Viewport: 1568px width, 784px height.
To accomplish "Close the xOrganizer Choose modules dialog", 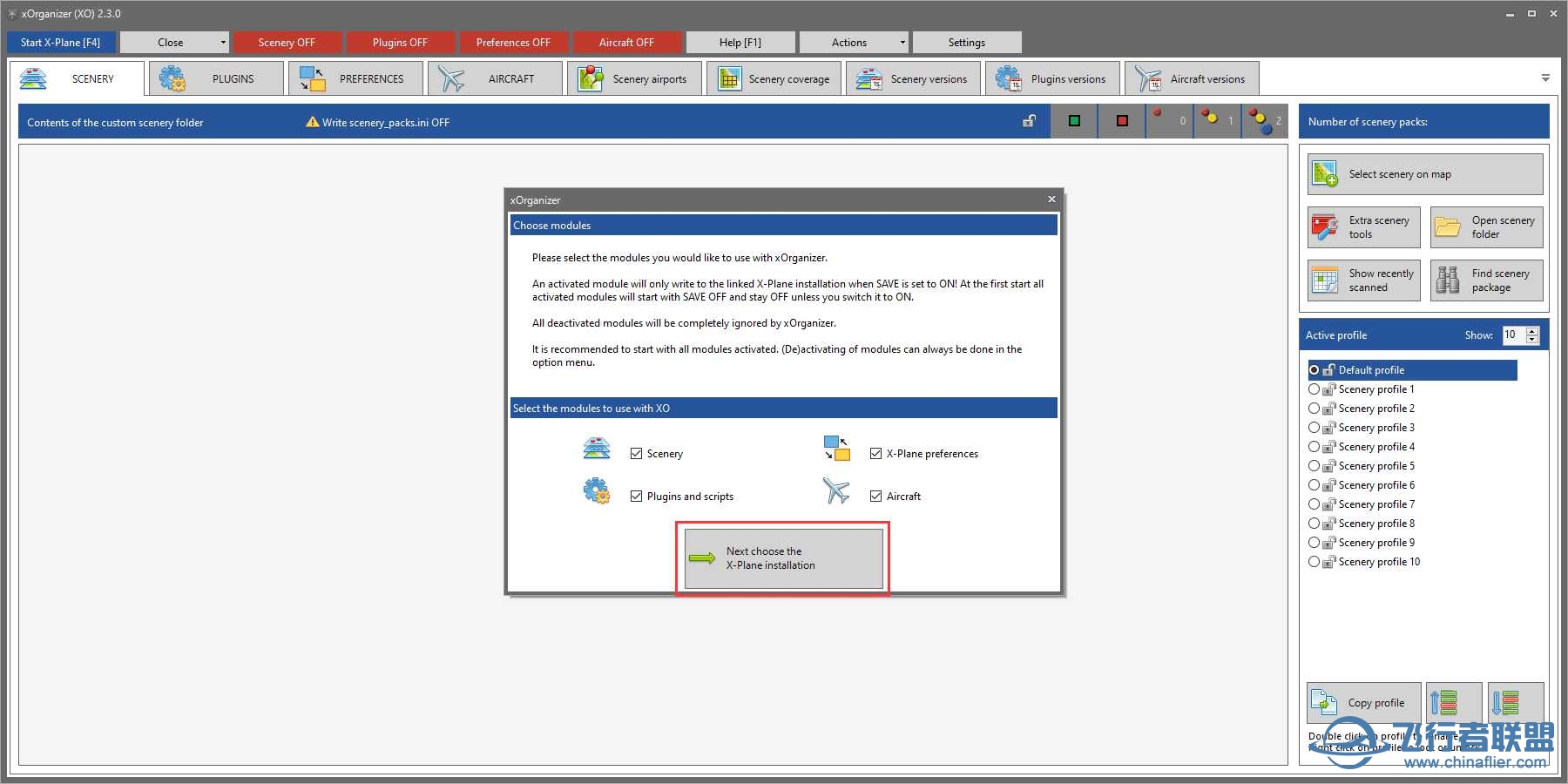I will [1051, 199].
